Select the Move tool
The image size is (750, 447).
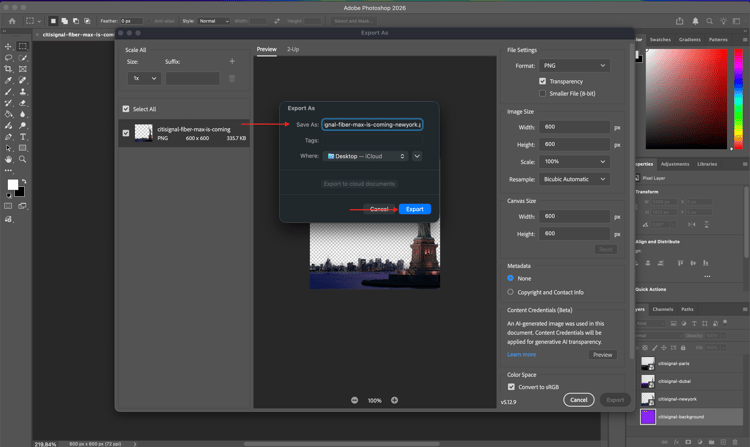(9, 47)
